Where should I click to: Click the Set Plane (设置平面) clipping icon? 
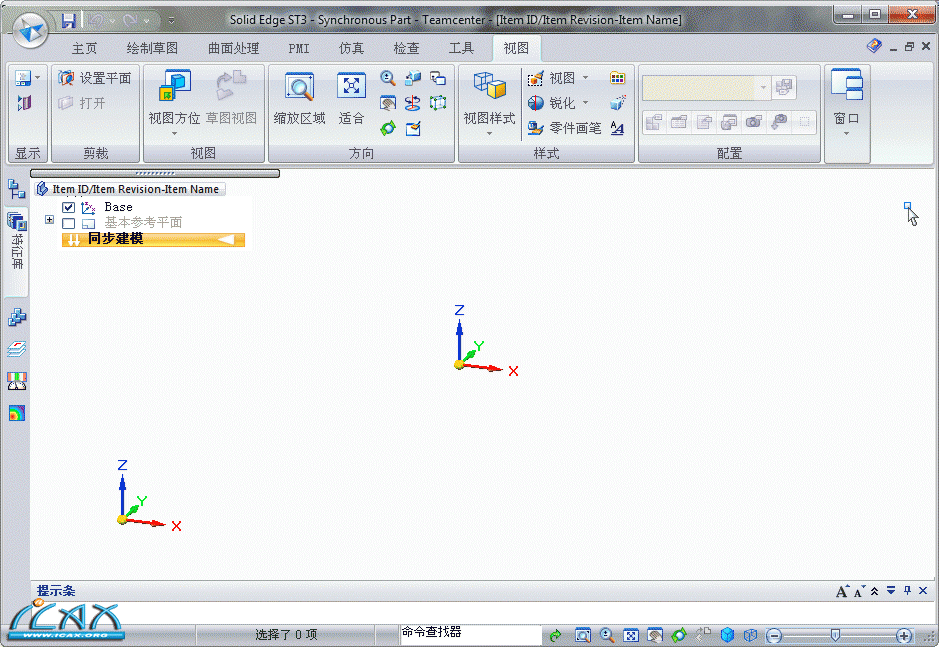click(x=94, y=78)
